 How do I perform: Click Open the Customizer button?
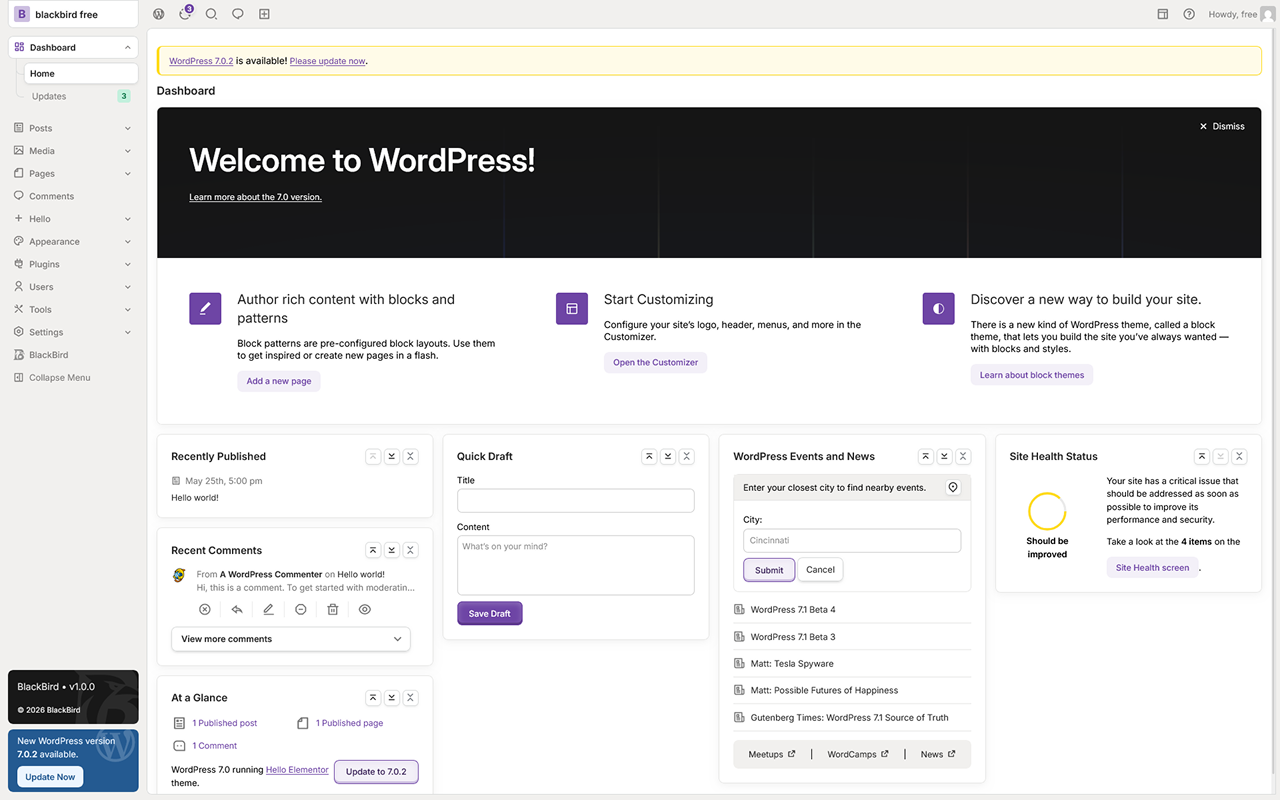pyautogui.click(x=655, y=362)
